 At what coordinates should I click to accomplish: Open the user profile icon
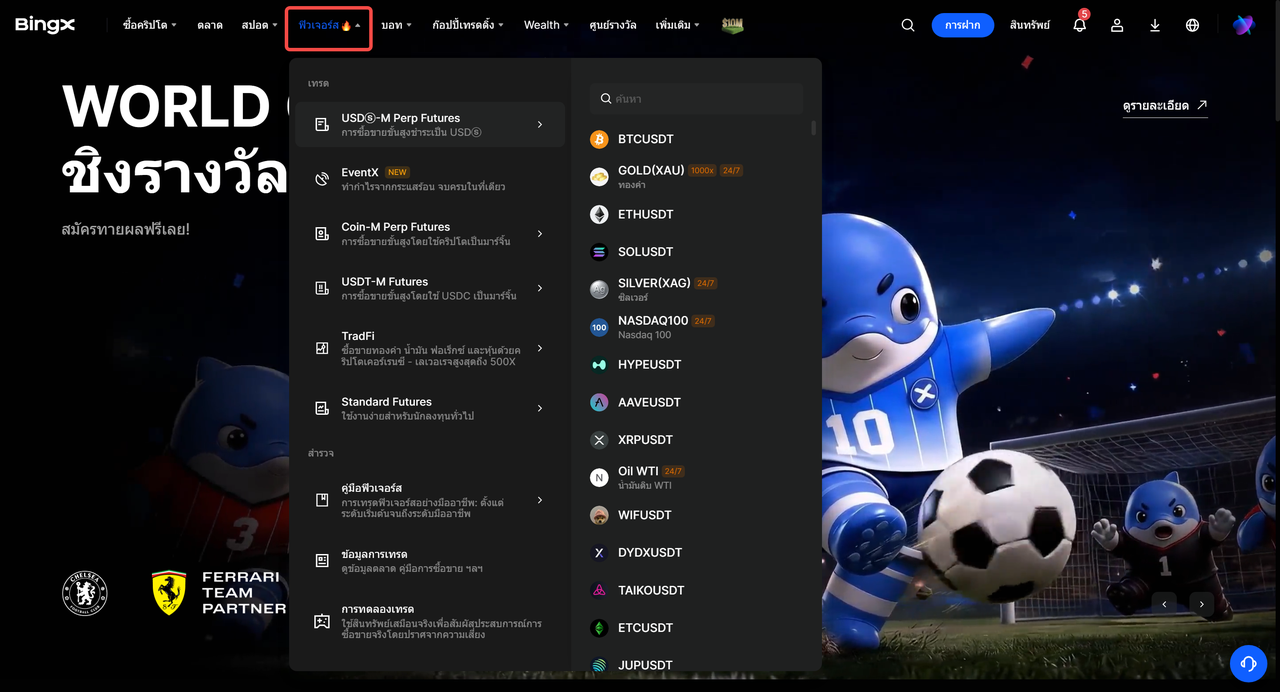1117,25
